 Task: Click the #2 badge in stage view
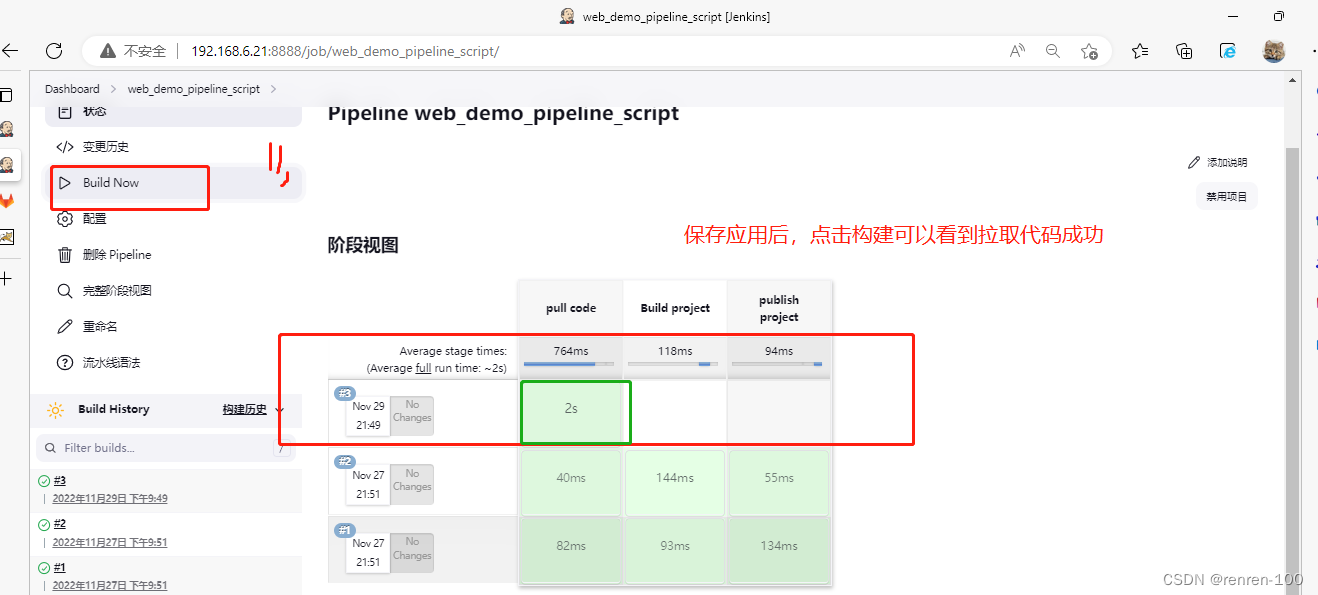click(x=345, y=462)
